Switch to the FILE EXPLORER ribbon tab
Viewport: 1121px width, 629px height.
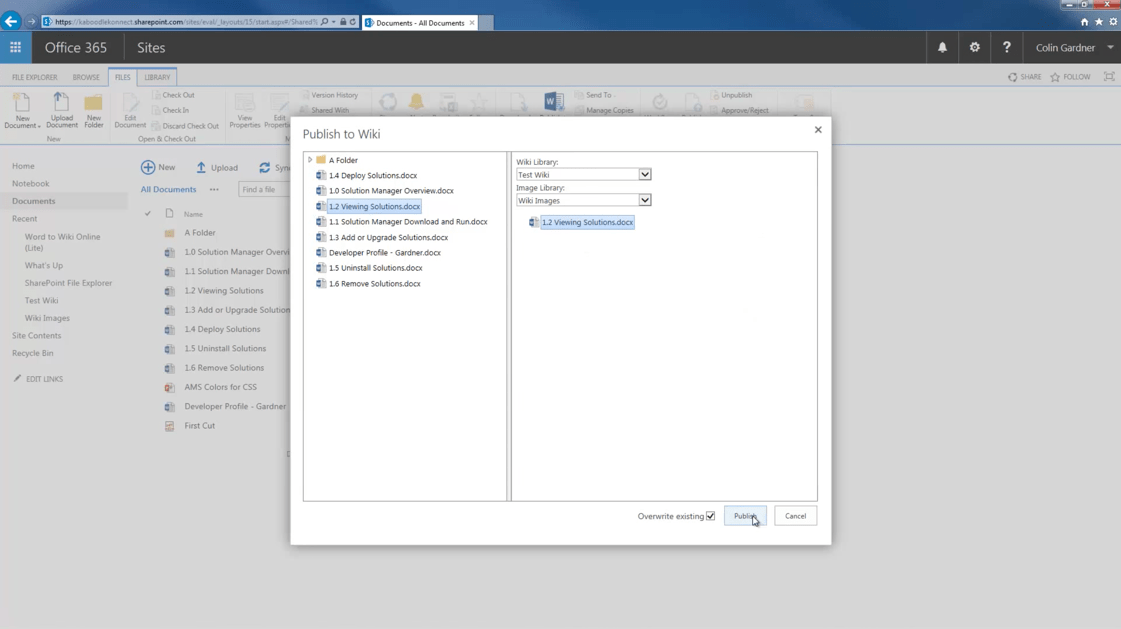[x=34, y=77]
